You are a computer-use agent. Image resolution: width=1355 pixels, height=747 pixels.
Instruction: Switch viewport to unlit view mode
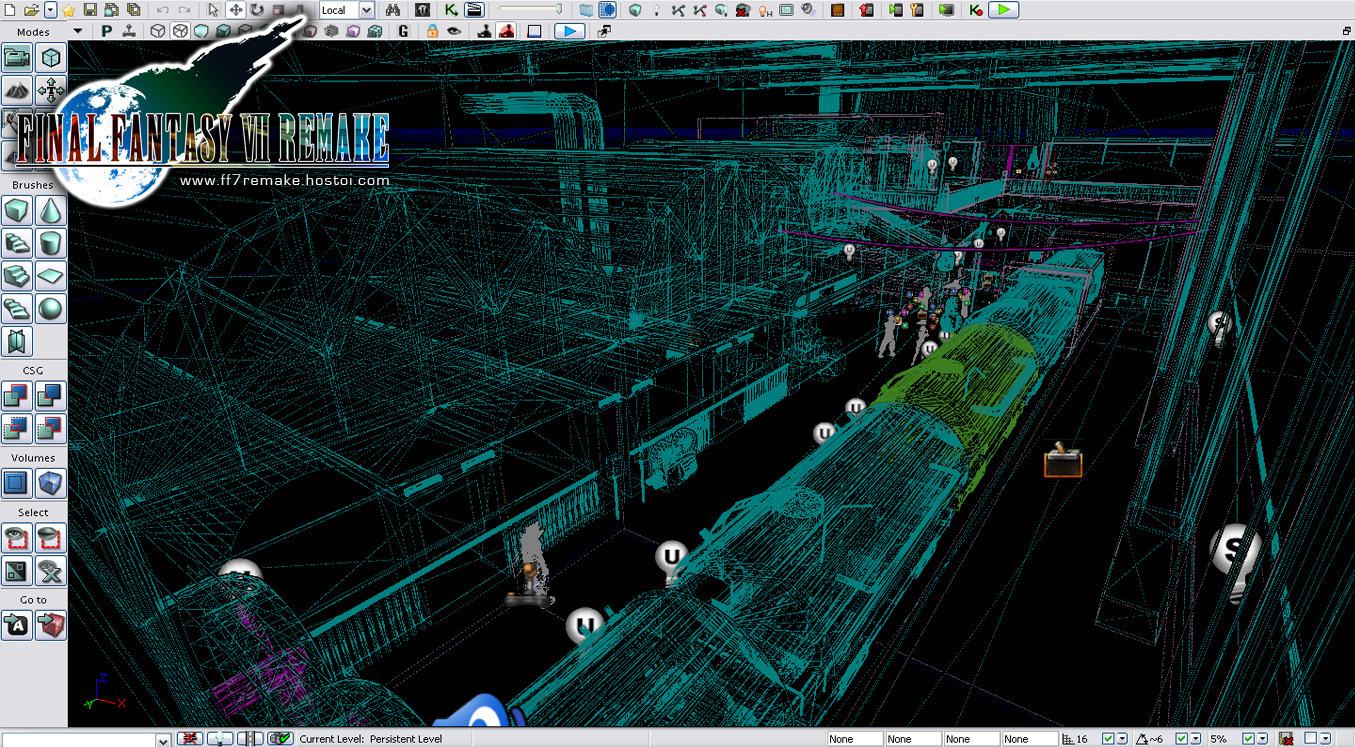click(201, 32)
